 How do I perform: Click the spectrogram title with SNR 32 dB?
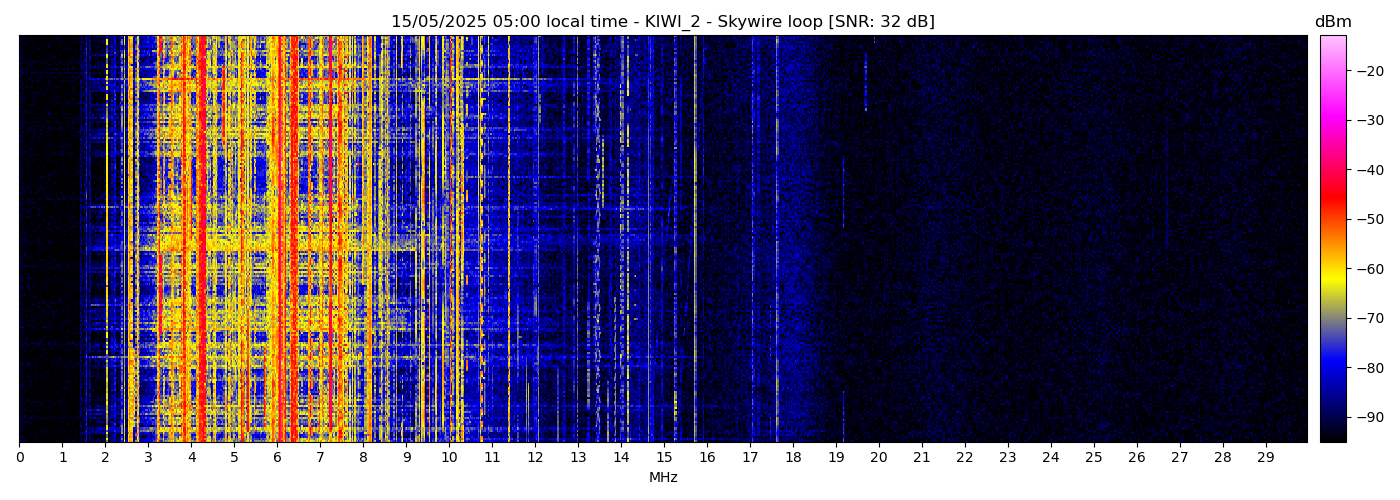pos(662,22)
